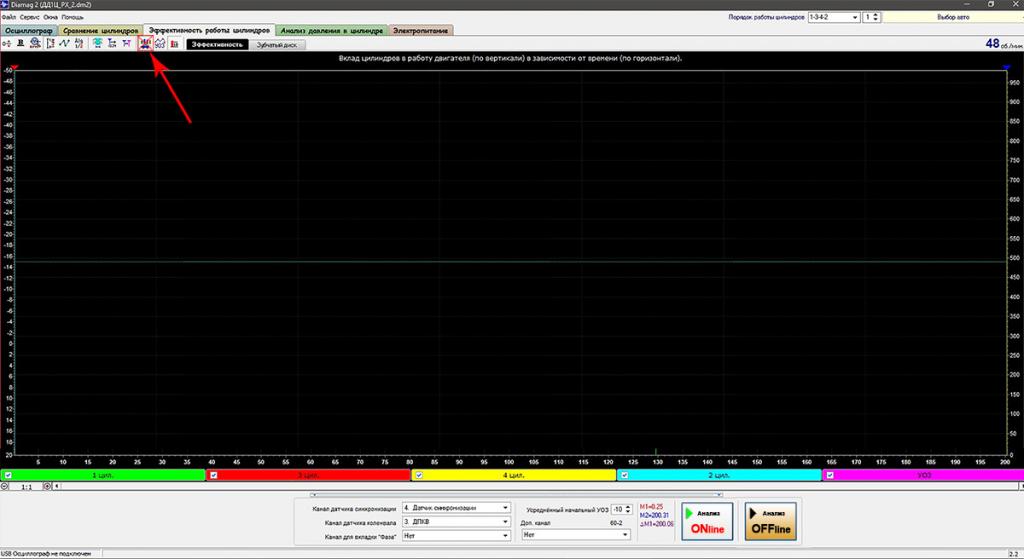The image size is (1024, 559).
Task: Click the 60-2 disc type text
Action: [x=616, y=523]
